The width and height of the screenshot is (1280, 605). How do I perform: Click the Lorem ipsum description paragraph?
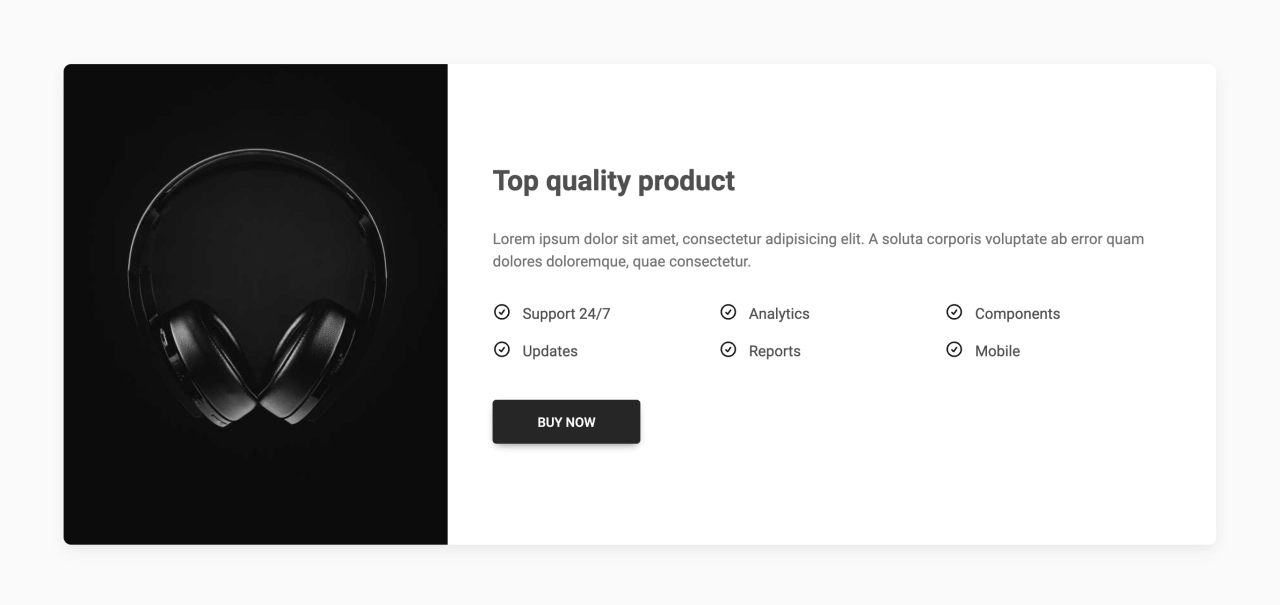tap(818, 250)
